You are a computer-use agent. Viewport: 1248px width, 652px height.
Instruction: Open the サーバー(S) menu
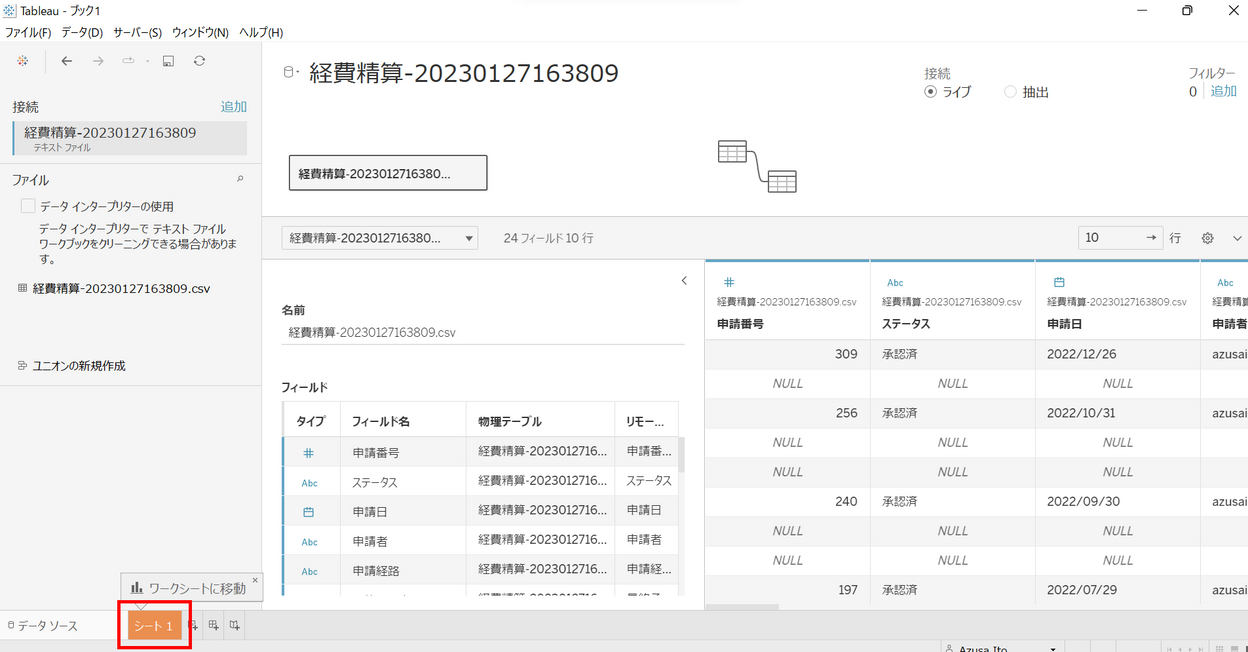pos(138,33)
